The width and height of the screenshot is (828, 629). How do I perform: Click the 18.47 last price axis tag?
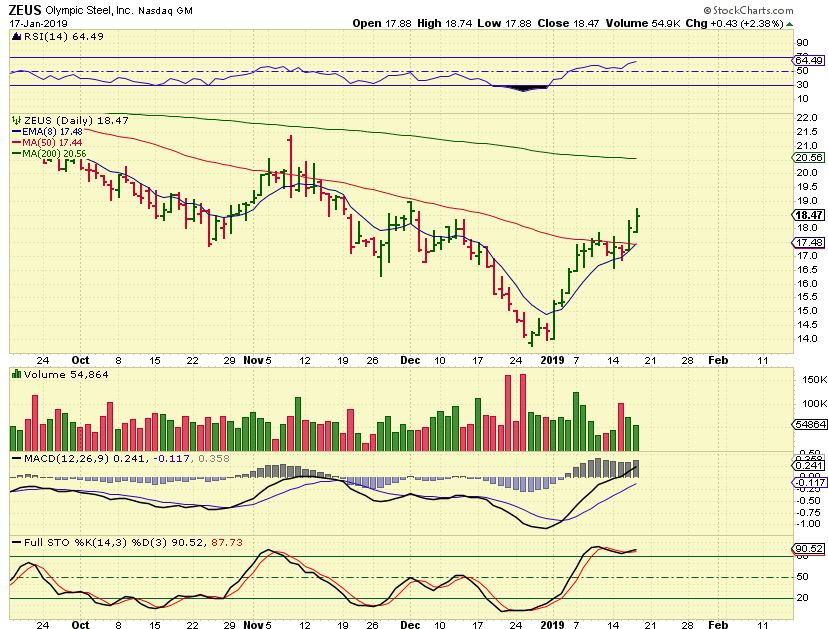tap(808, 215)
